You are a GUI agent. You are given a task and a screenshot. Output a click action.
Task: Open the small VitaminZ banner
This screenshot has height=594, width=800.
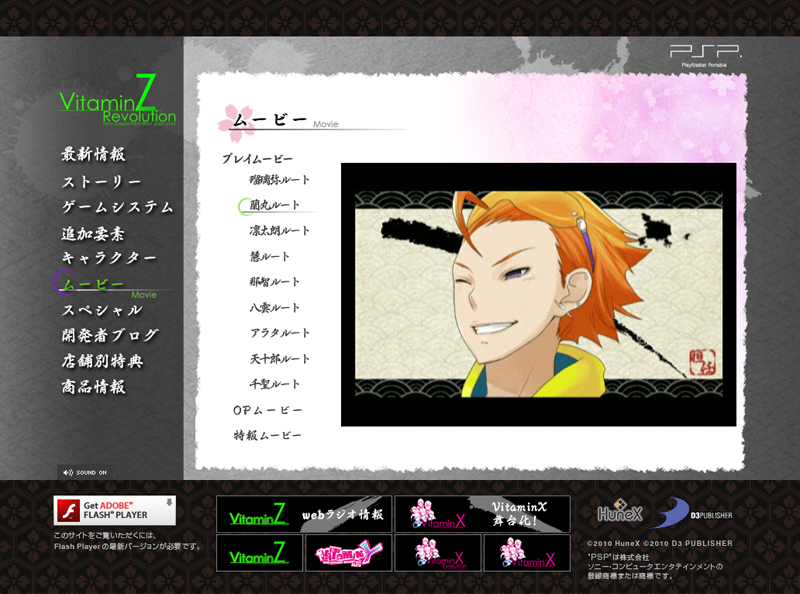(259, 553)
